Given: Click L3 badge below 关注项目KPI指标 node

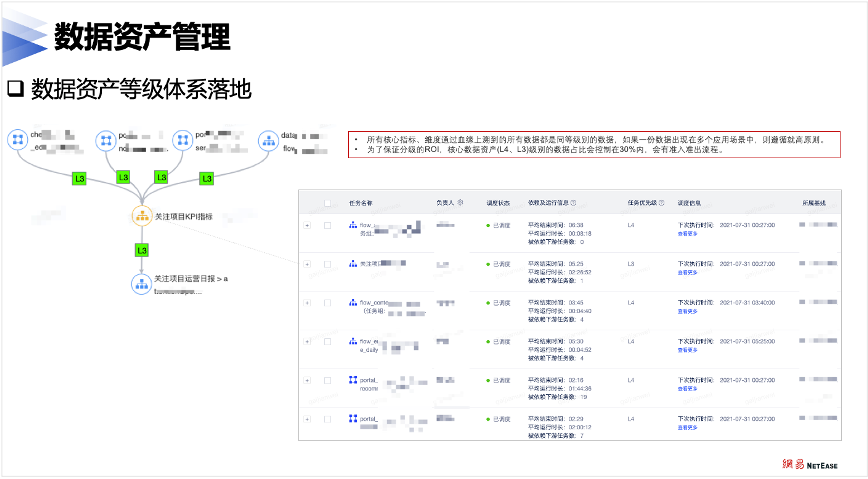Looking at the screenshot, I should click(142, 250).
